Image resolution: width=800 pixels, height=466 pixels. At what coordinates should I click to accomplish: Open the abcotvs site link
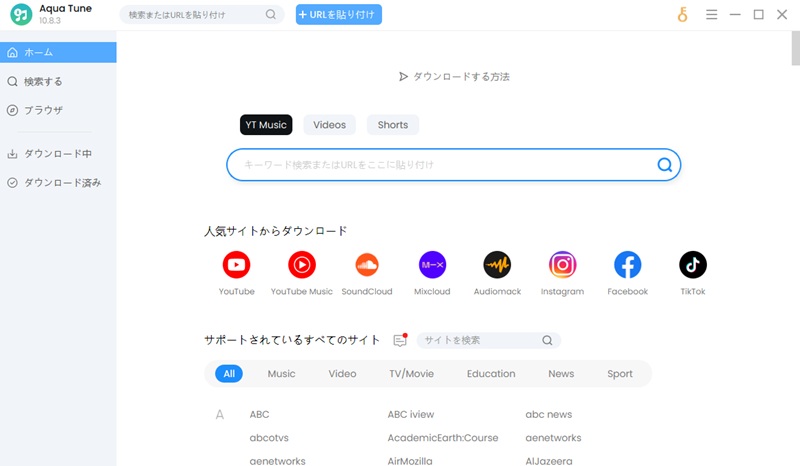(269, 438)
